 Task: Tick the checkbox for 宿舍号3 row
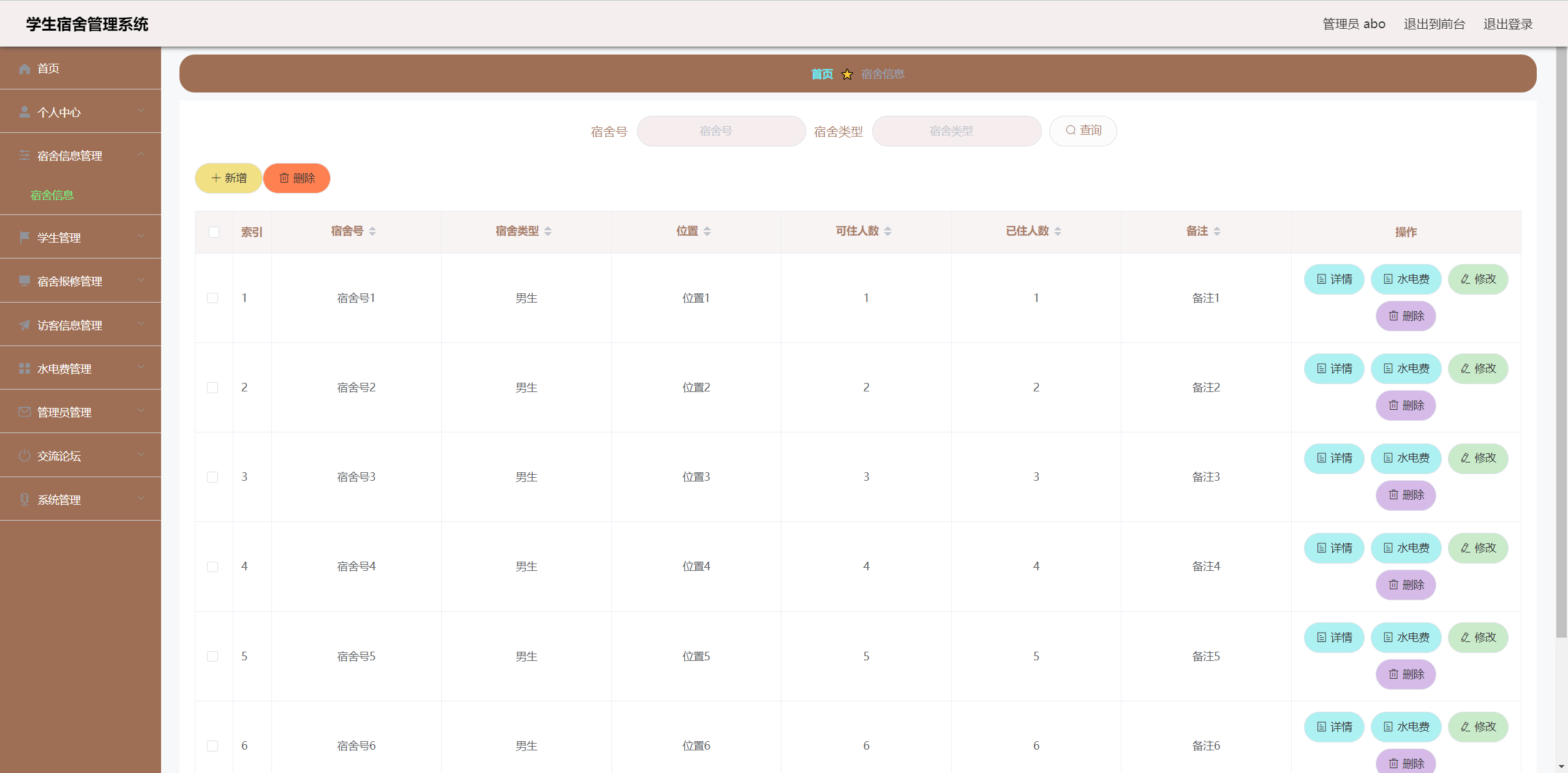pyautogui.click(x=213, y=477)
